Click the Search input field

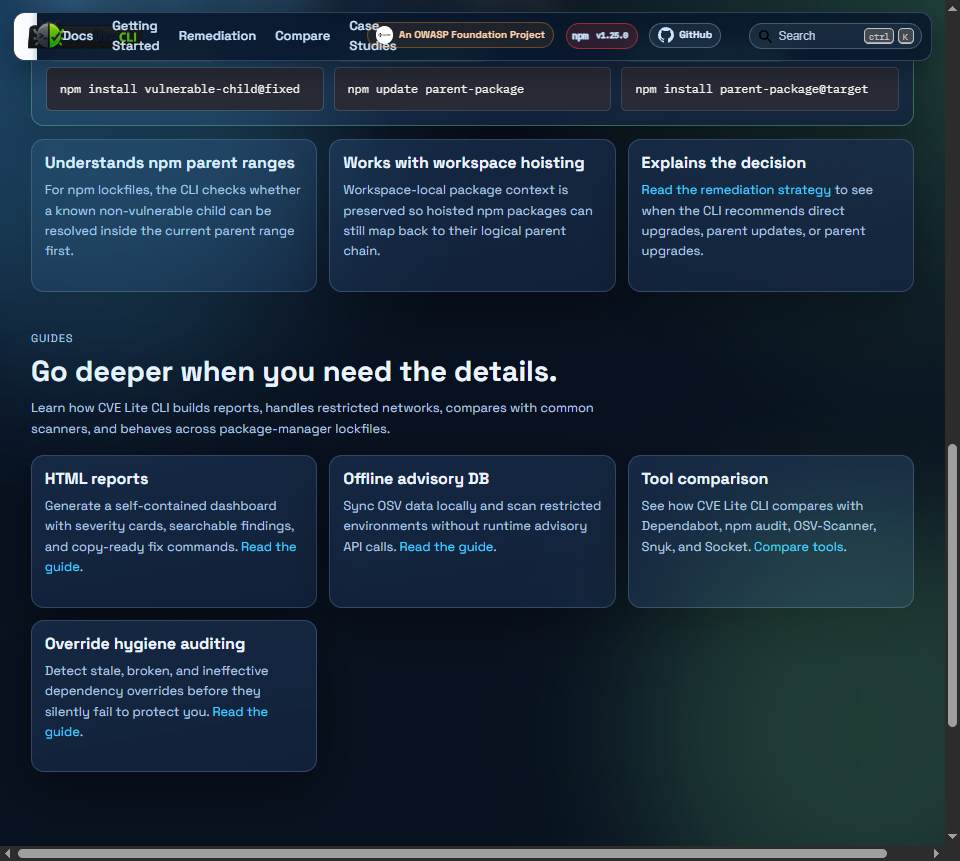tap(835, 36)
